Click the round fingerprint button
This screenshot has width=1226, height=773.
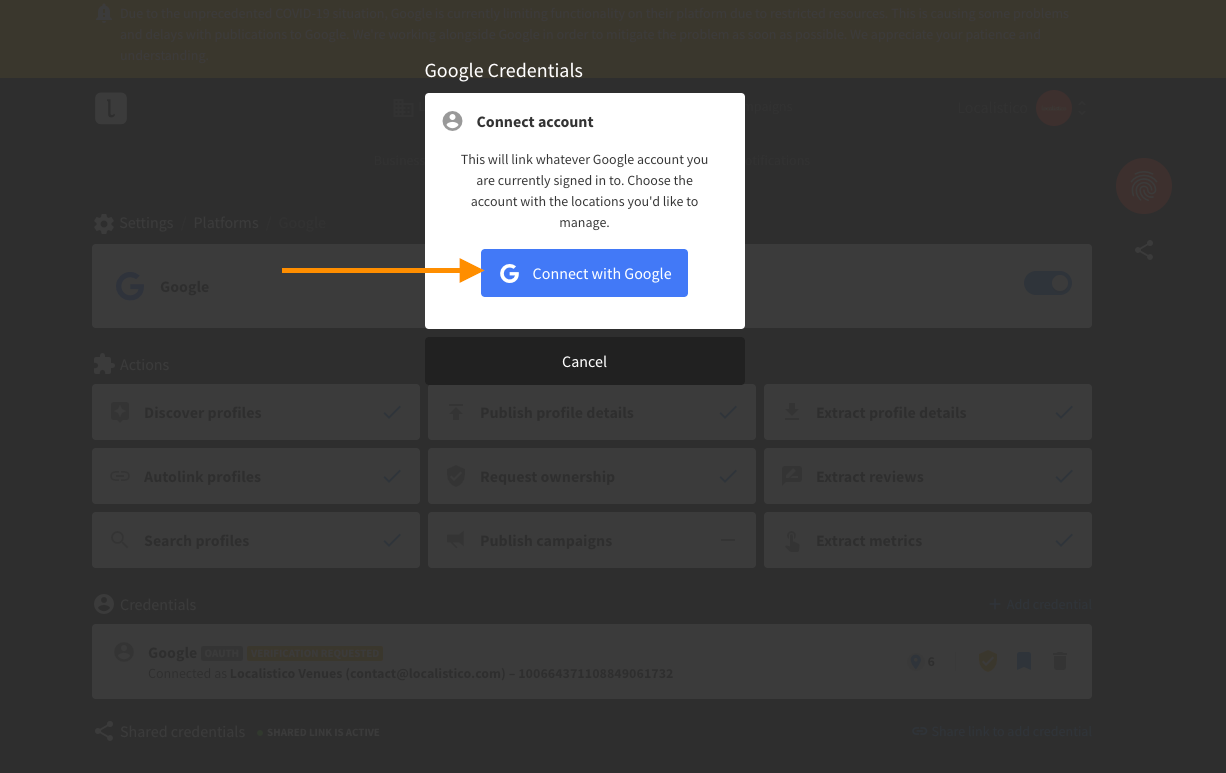1144,186
